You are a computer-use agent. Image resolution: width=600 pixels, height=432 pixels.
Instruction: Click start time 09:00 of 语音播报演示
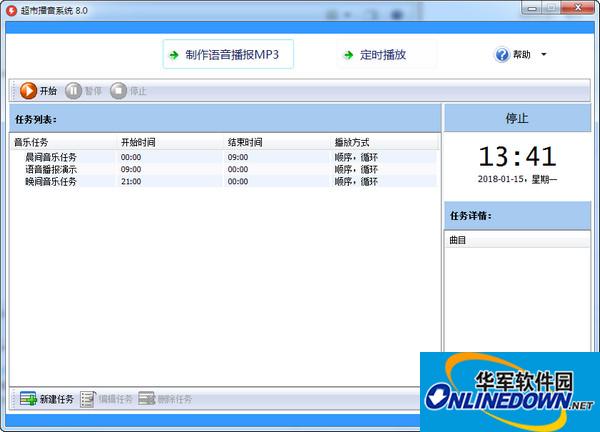(x=131, y=169)
